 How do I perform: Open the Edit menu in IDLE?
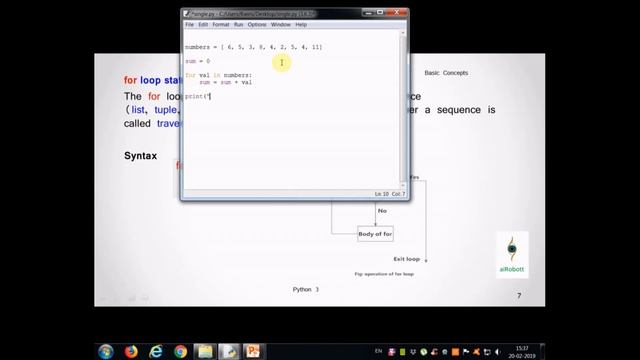203,24
